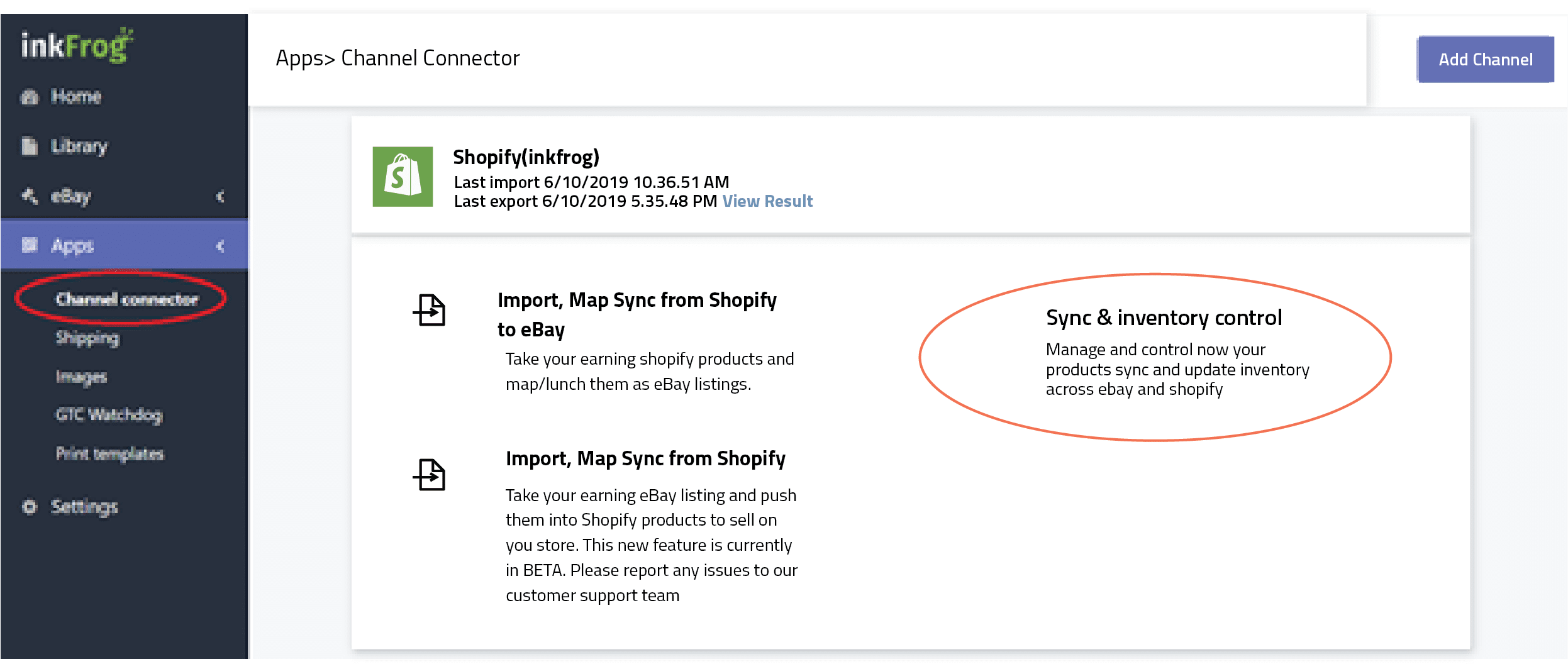The width and height of the screenshot is (1568, 669).
Task: Click the eBay gavel icon
Action: coord(29,196)
